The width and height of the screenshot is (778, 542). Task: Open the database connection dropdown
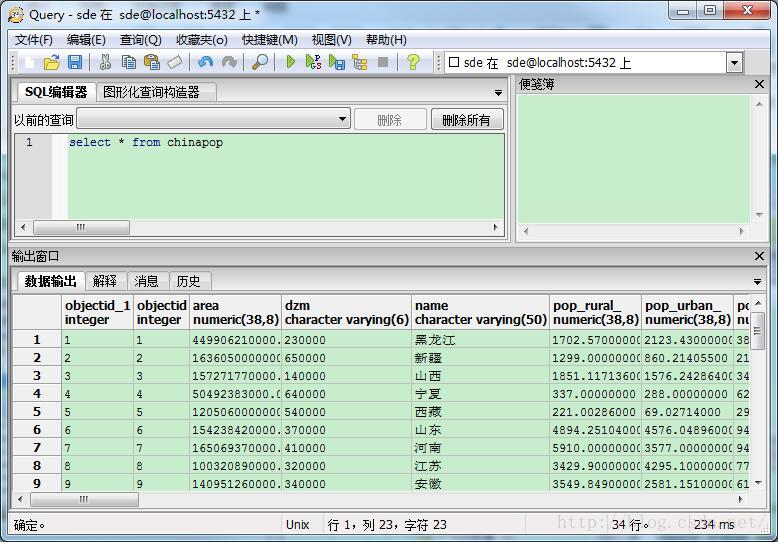(x=735, y=63)
